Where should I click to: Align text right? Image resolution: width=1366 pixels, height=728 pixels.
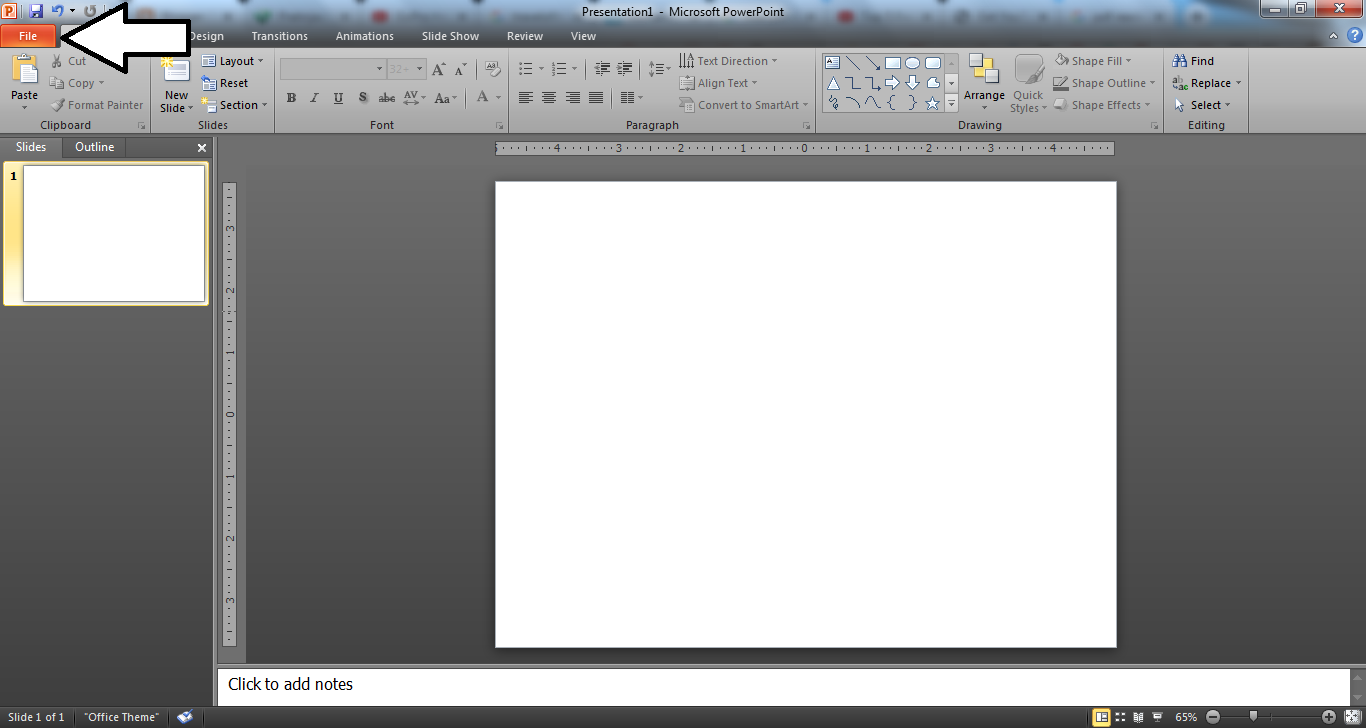click(x=573, y=98)
